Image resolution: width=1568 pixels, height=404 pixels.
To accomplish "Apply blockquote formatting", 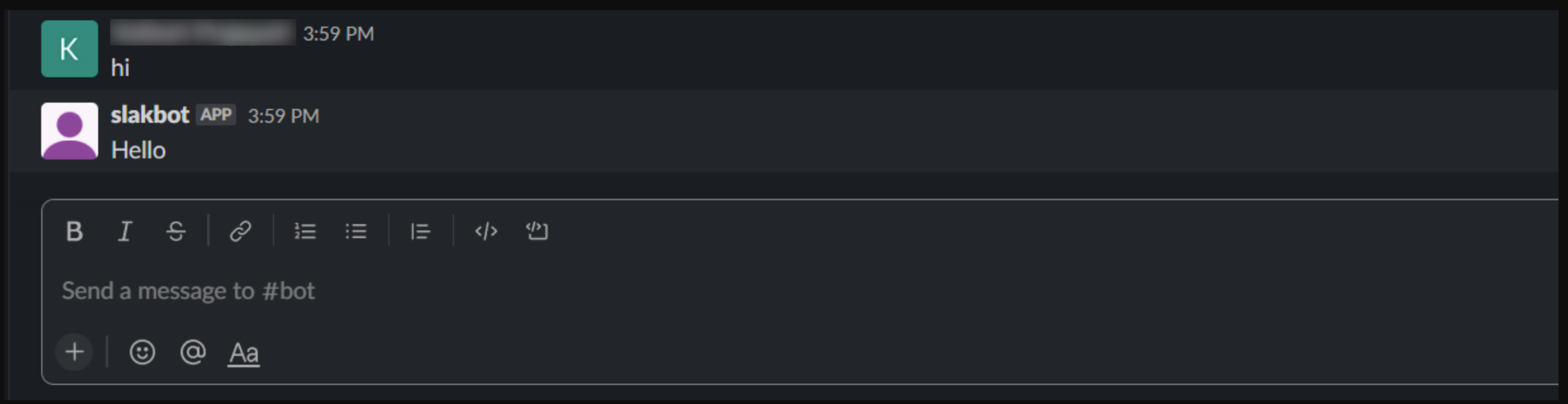I will [x=420, y=232].
